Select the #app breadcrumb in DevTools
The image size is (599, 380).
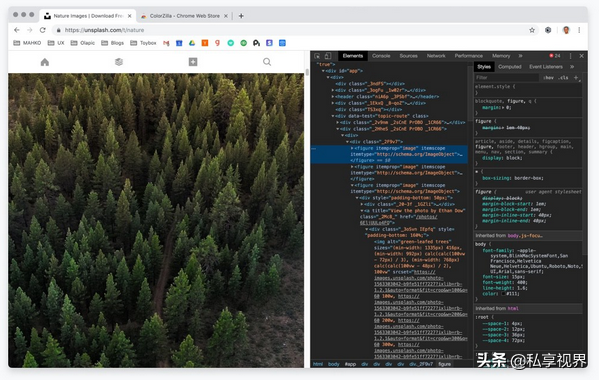[350, 364]
